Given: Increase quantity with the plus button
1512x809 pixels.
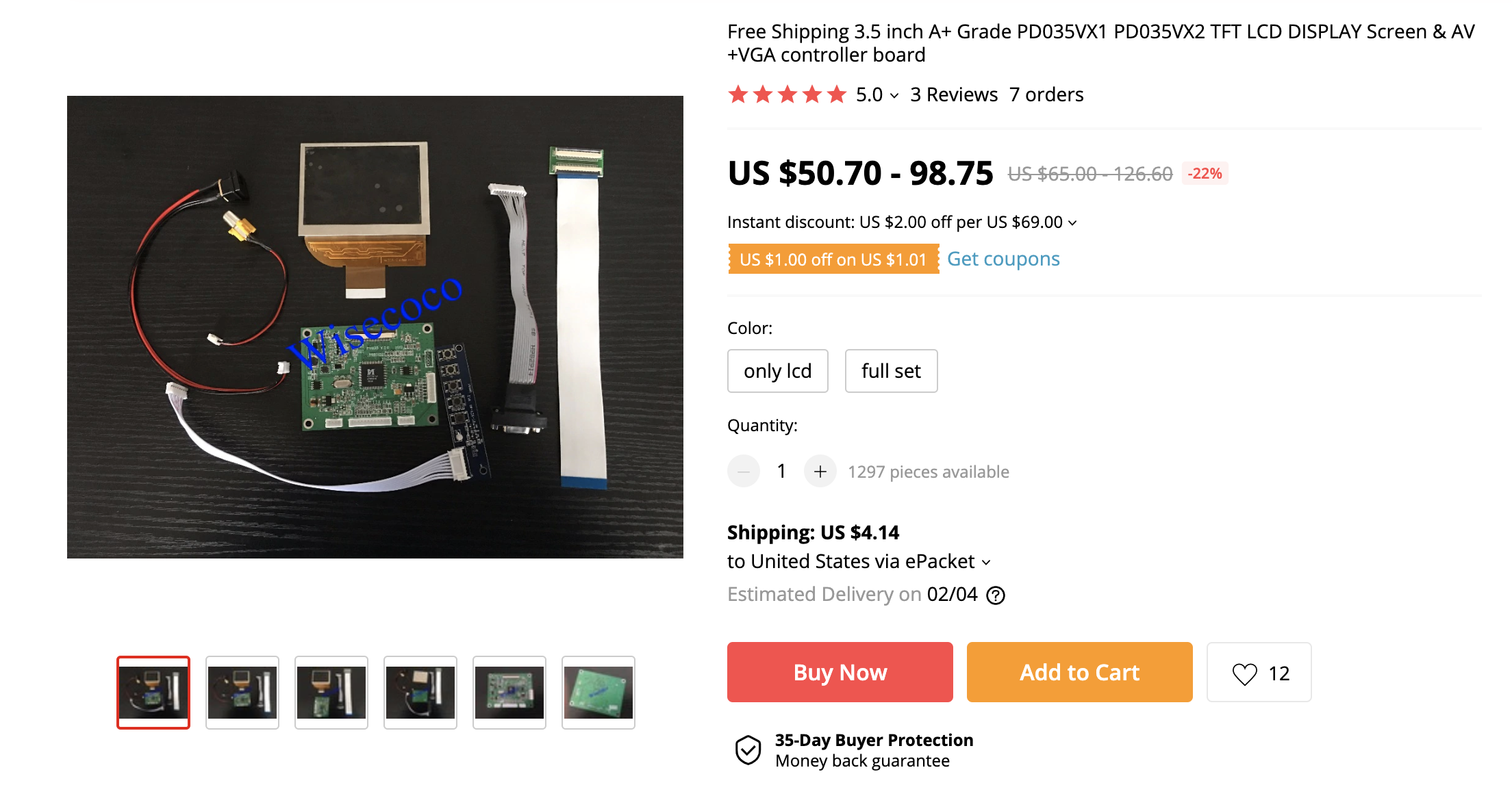Looking at the screenshot, I should (x=820, y=471).
